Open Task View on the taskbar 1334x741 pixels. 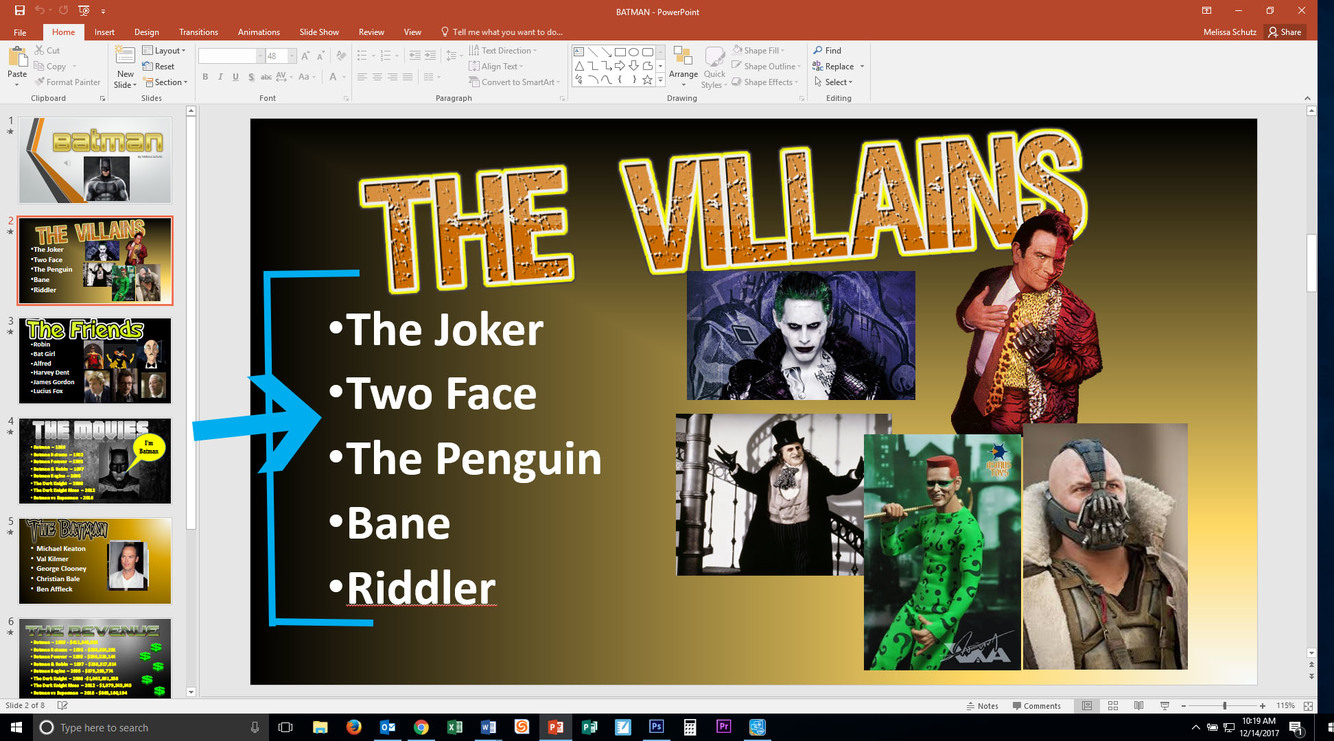tap(285, 727)
